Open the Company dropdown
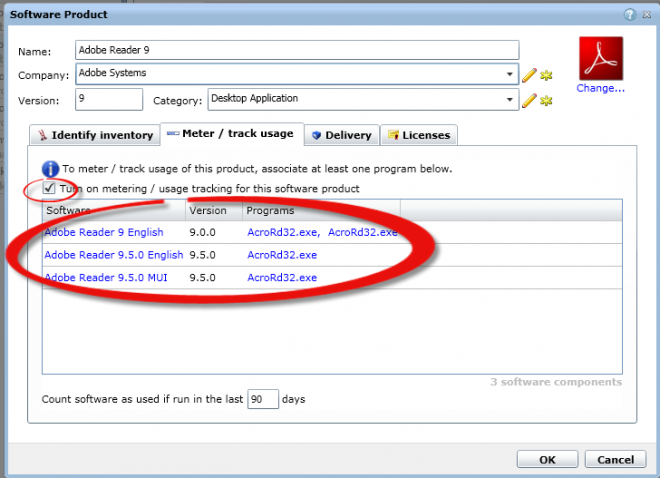This screenshot has width=660, height=478. [509, 74]
